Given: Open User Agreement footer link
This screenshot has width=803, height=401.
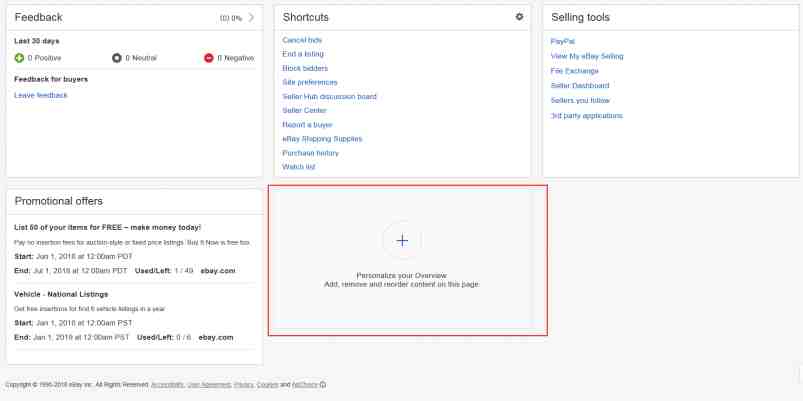Looking at the screenshot, I should click(x=209, y=385).
